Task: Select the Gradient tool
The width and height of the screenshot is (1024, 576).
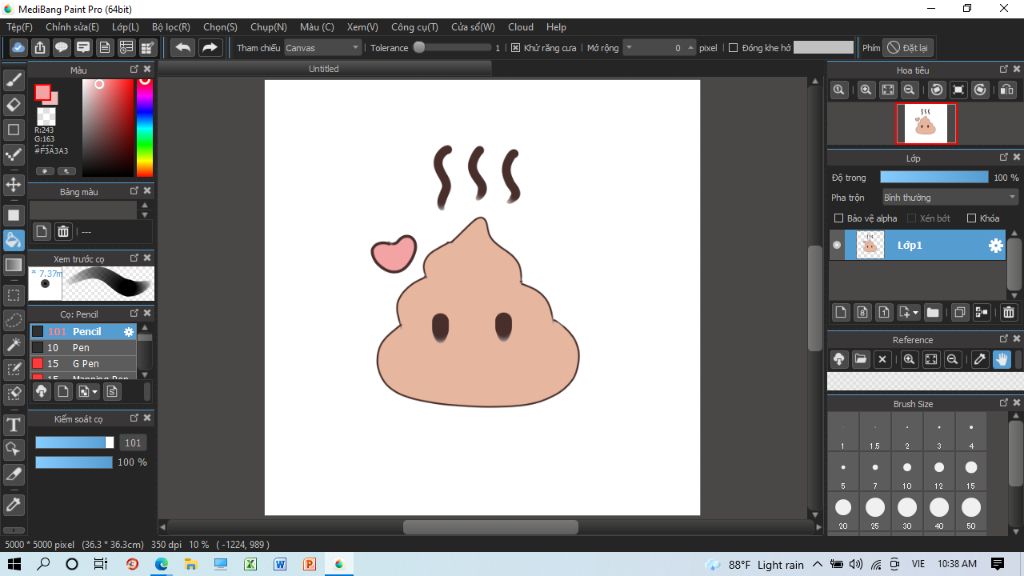Action: point(14,264)
